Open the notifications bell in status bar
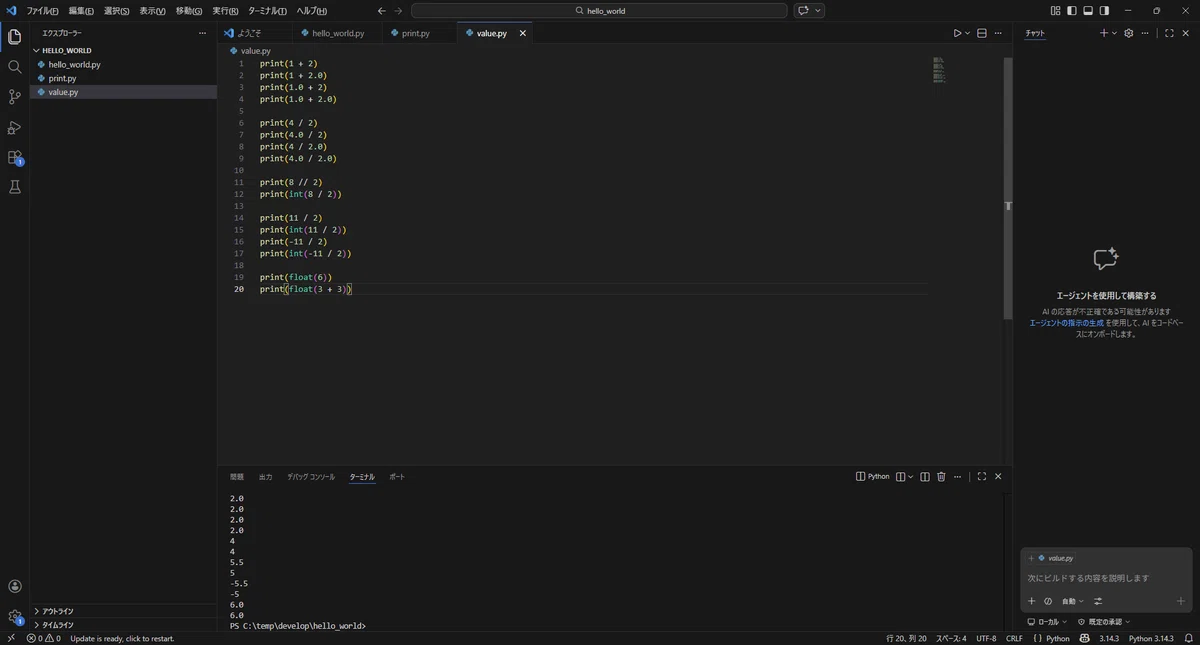The height and width of the screenshot is (645, 1200). coord(1190,638)
